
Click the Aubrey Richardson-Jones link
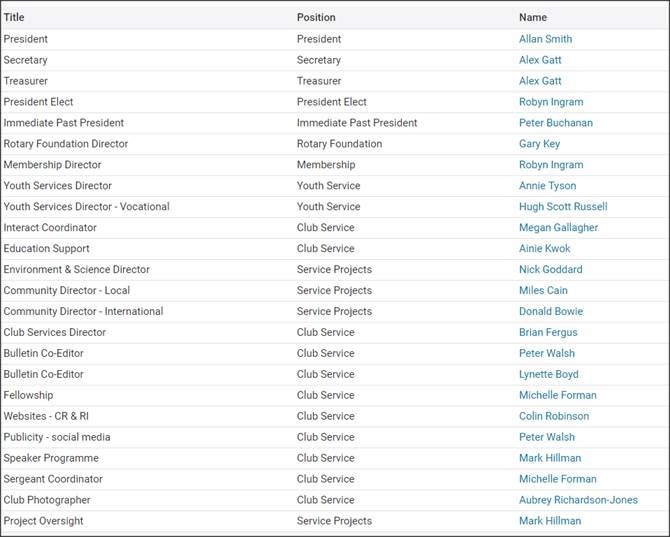tap(578, 501)
